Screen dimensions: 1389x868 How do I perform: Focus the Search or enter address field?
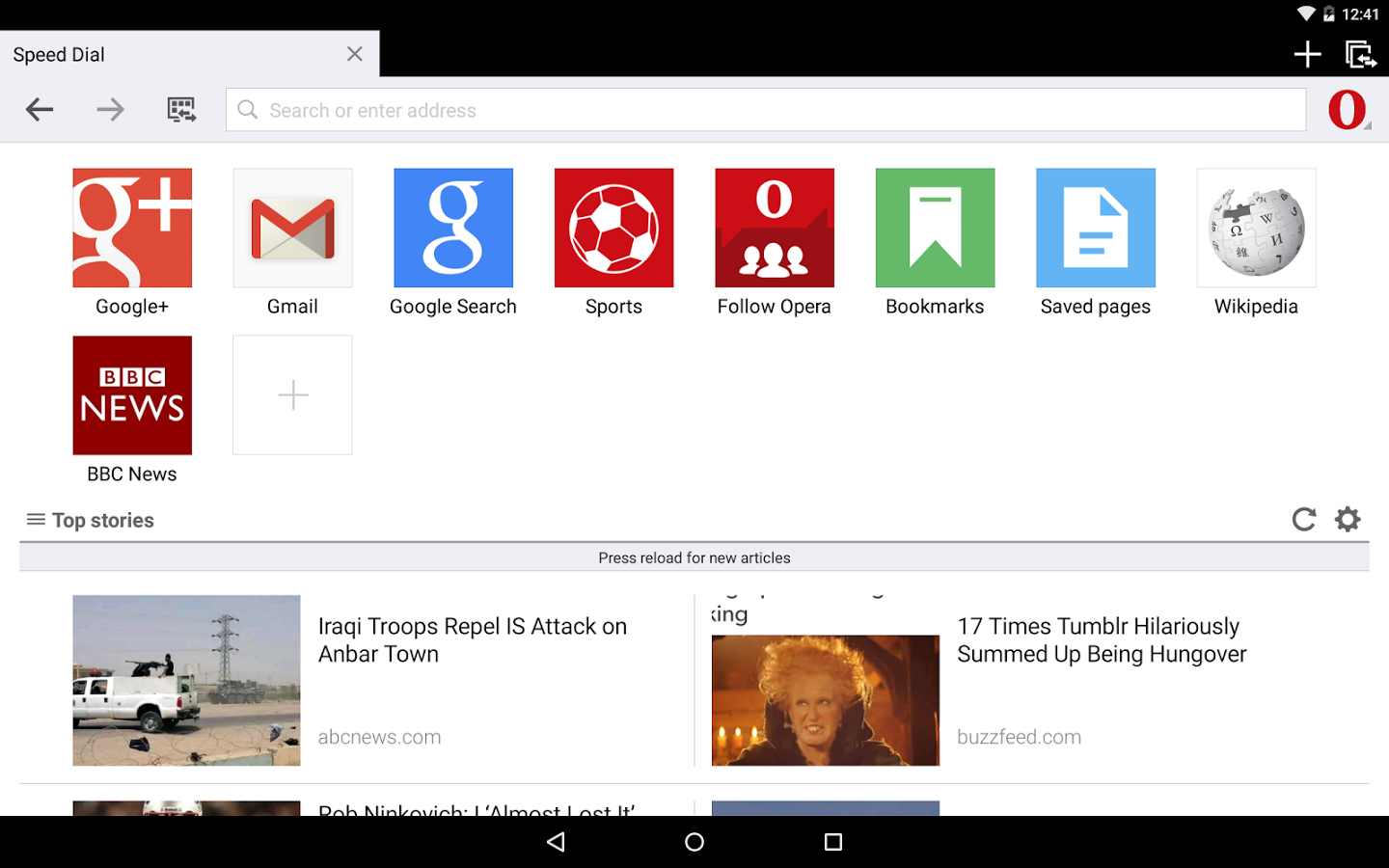[x=766, y=110]
